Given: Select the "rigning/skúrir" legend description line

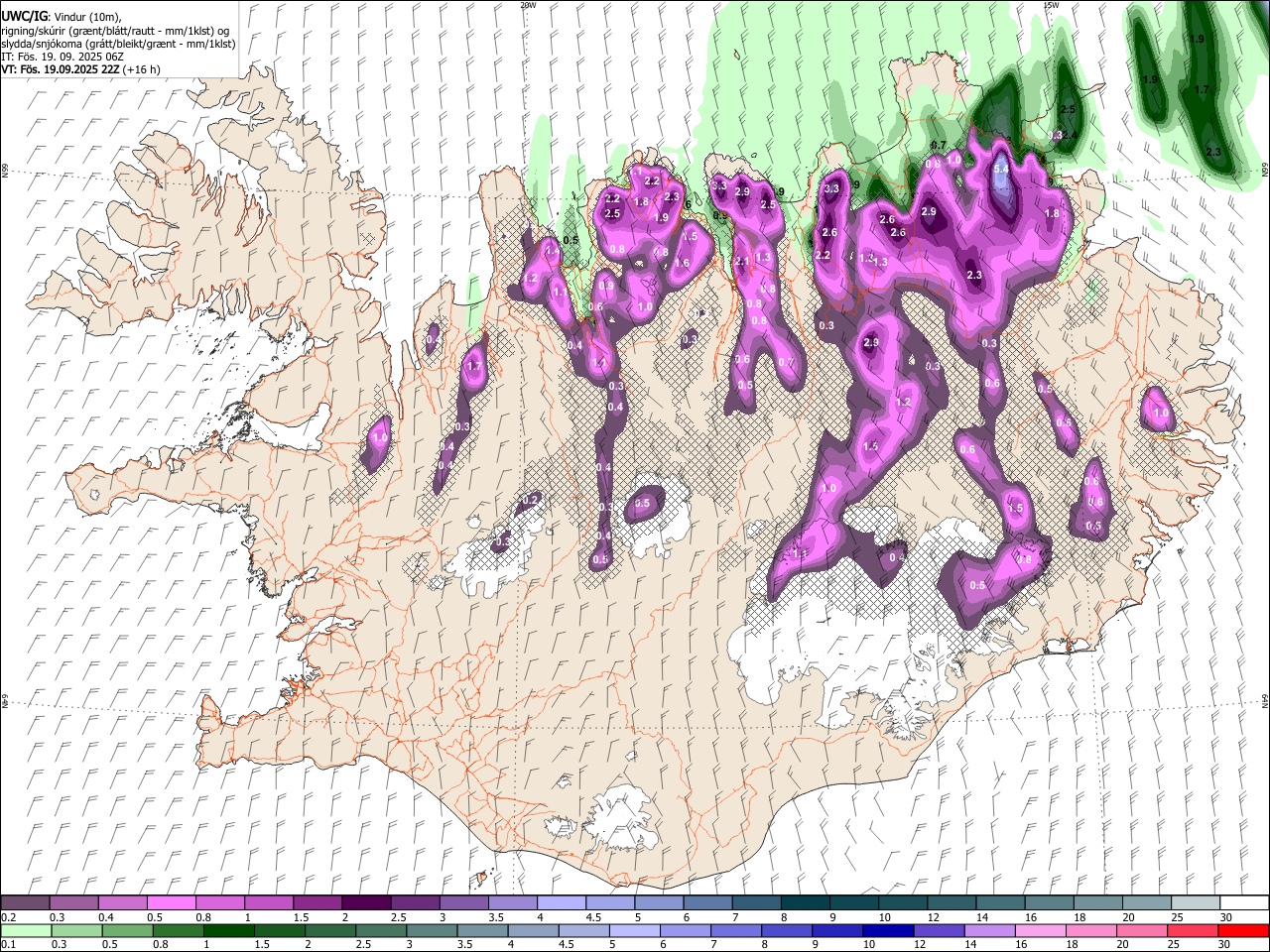Looking at the screenshot, I should (x=114, y=31).
